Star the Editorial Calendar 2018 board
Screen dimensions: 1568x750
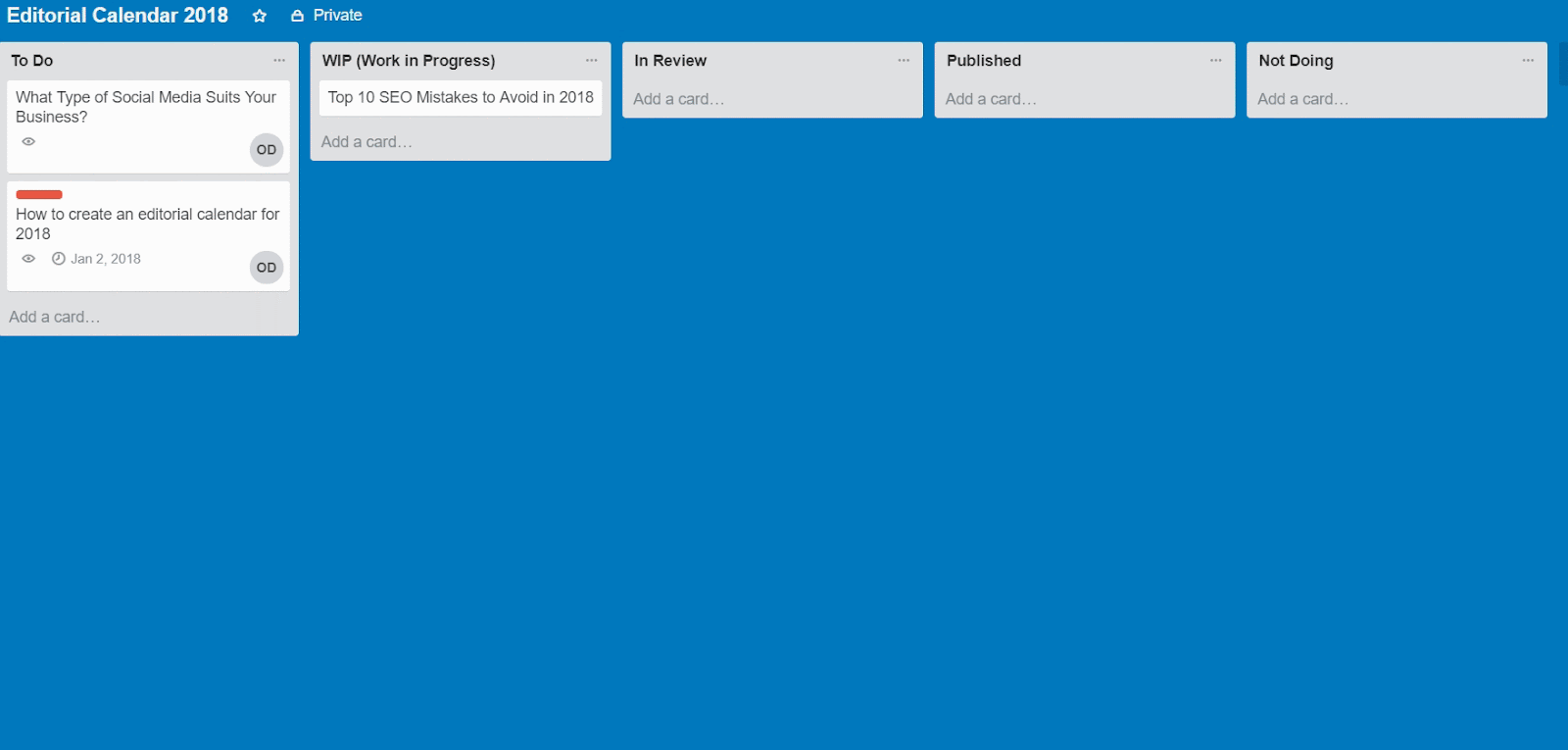pos(260,16)
